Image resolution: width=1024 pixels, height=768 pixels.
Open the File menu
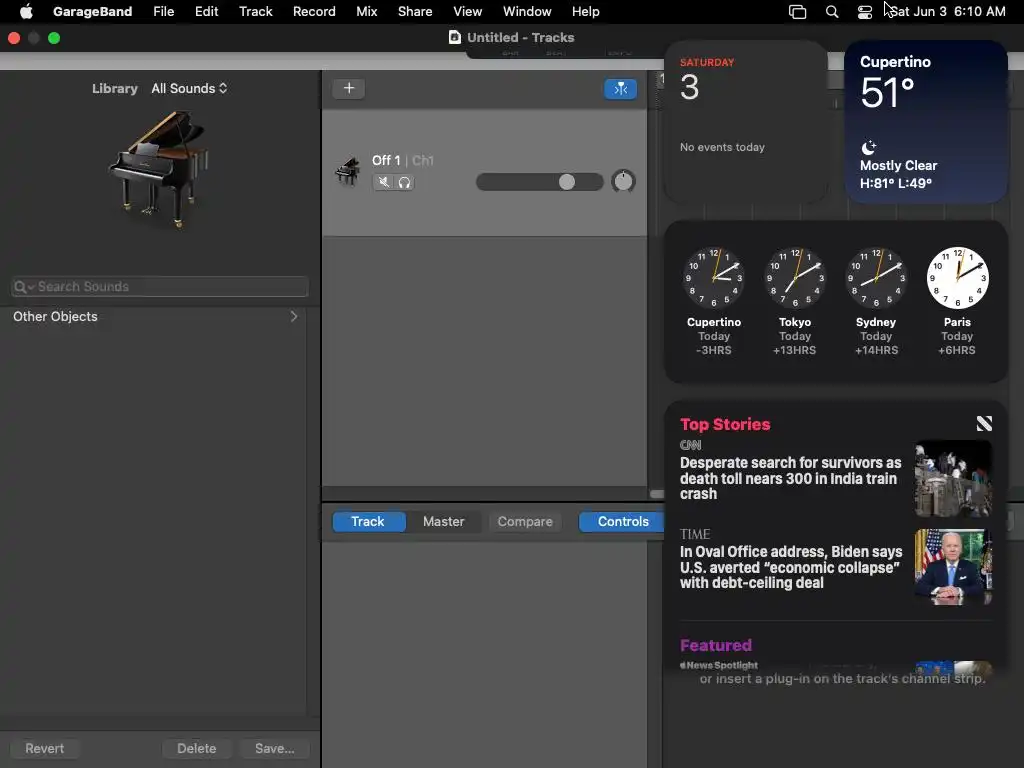click(x=163, y=11)
